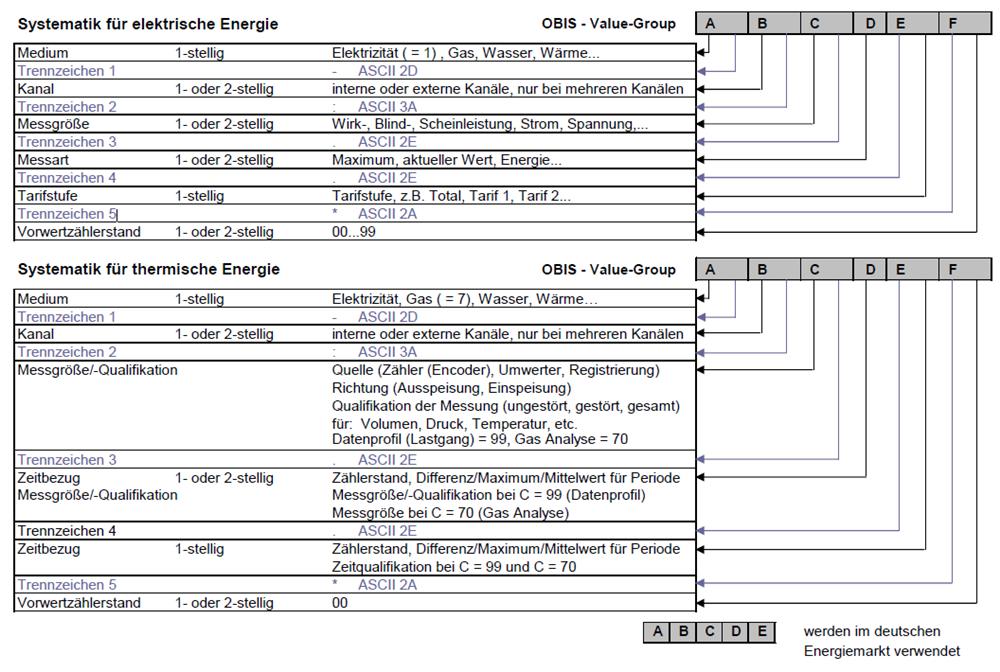Click the text "Energiemarkt verwendet"
Image resolution: width=1000 pixels, height=672 pixels.
point(881,651)
